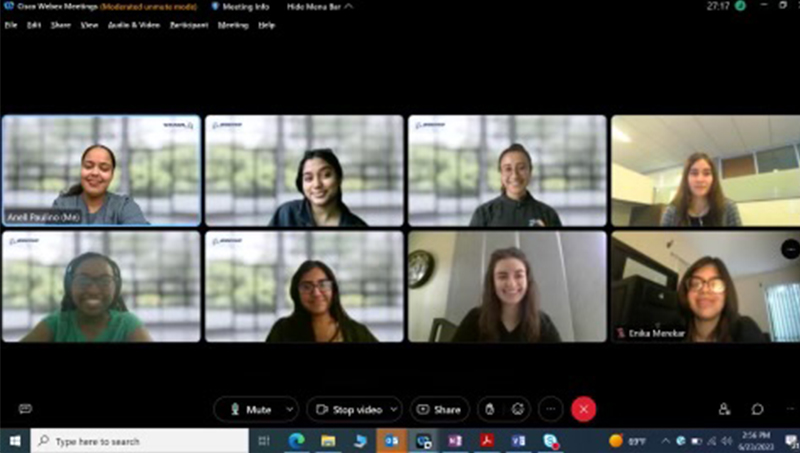Viewport: 800px width, 453px height.
Task: Open OneNote from the taskbar
Action: point(455,441)
